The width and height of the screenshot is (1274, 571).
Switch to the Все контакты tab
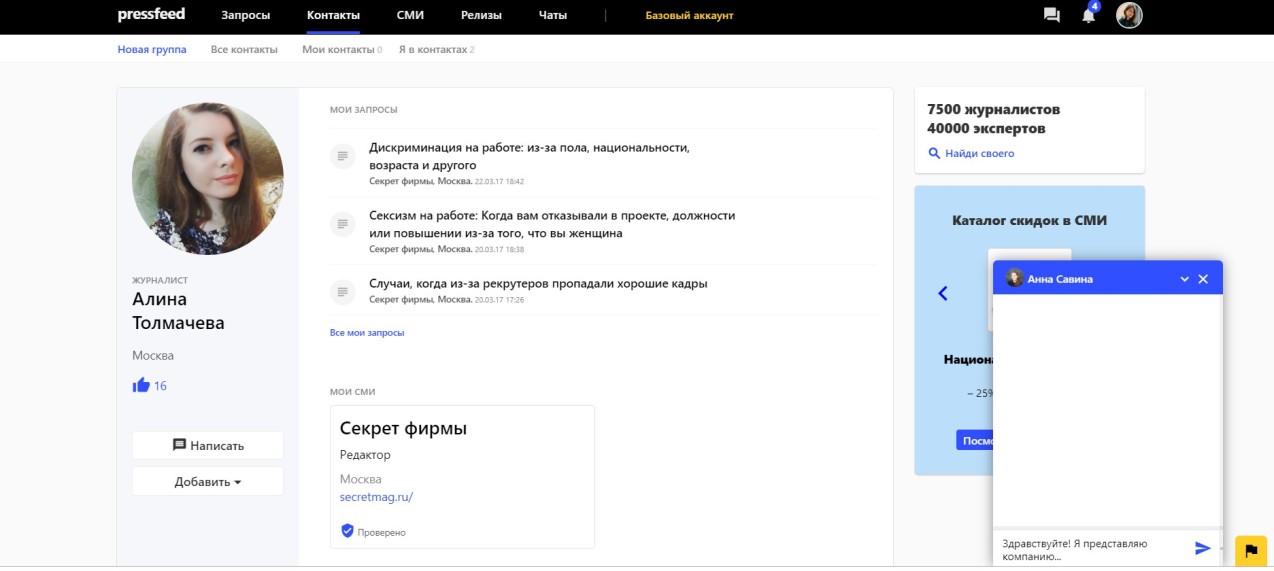pos(244,49)
